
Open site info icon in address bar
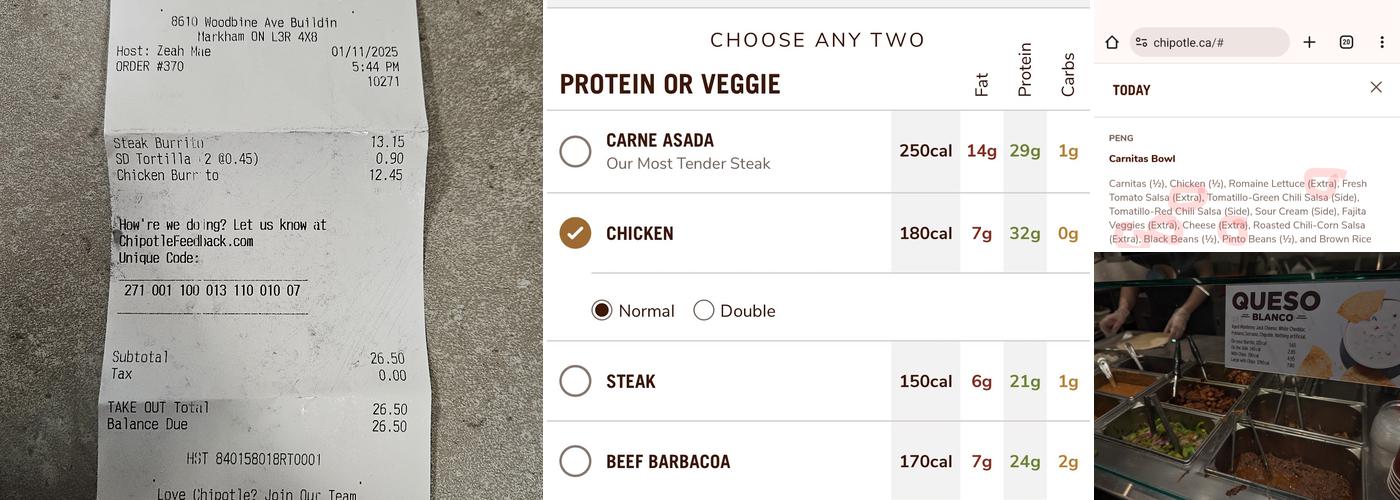click(x=1141, y=42)
